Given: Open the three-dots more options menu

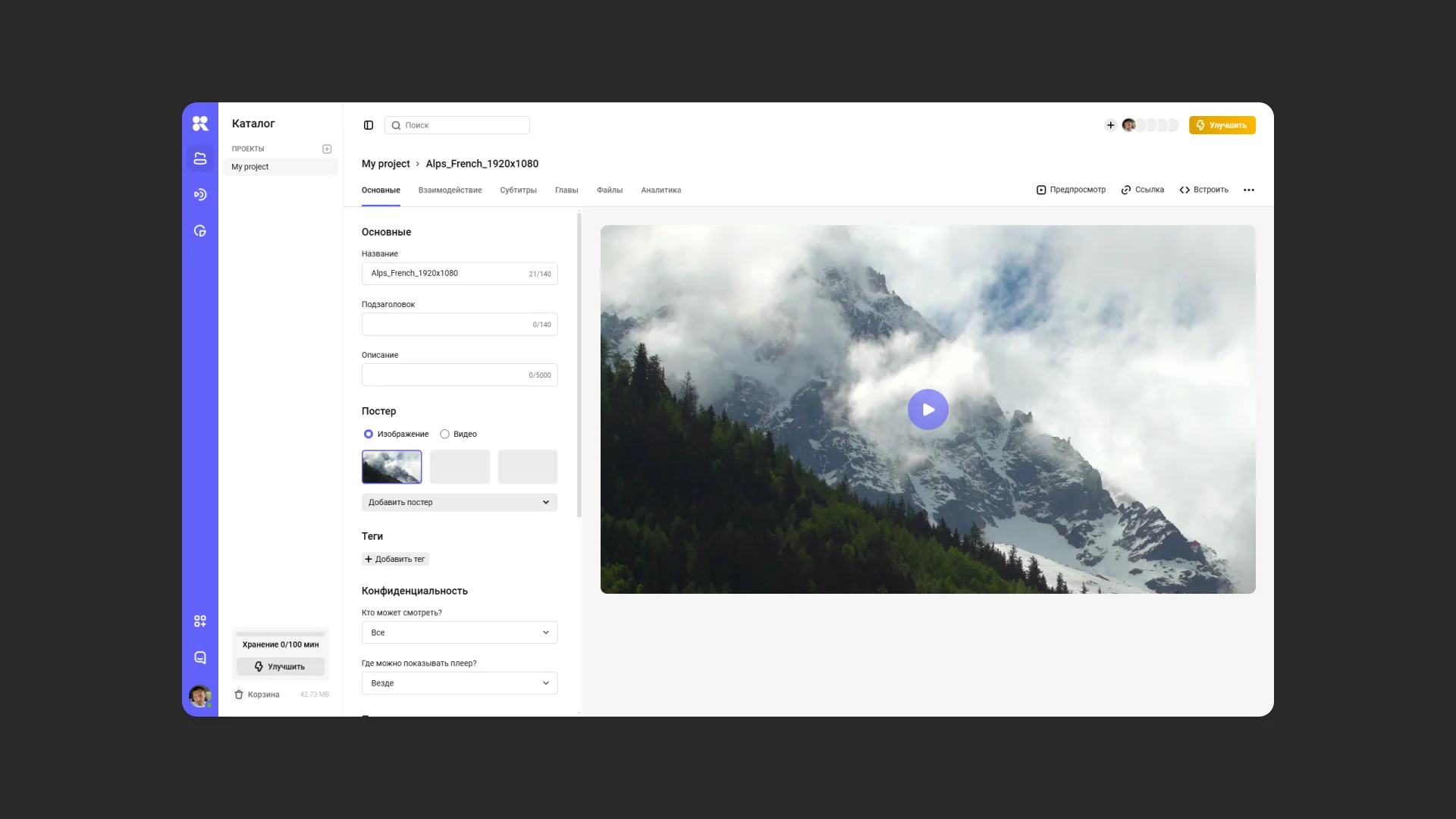Looking at the screenshot, I should [1249, 190].
